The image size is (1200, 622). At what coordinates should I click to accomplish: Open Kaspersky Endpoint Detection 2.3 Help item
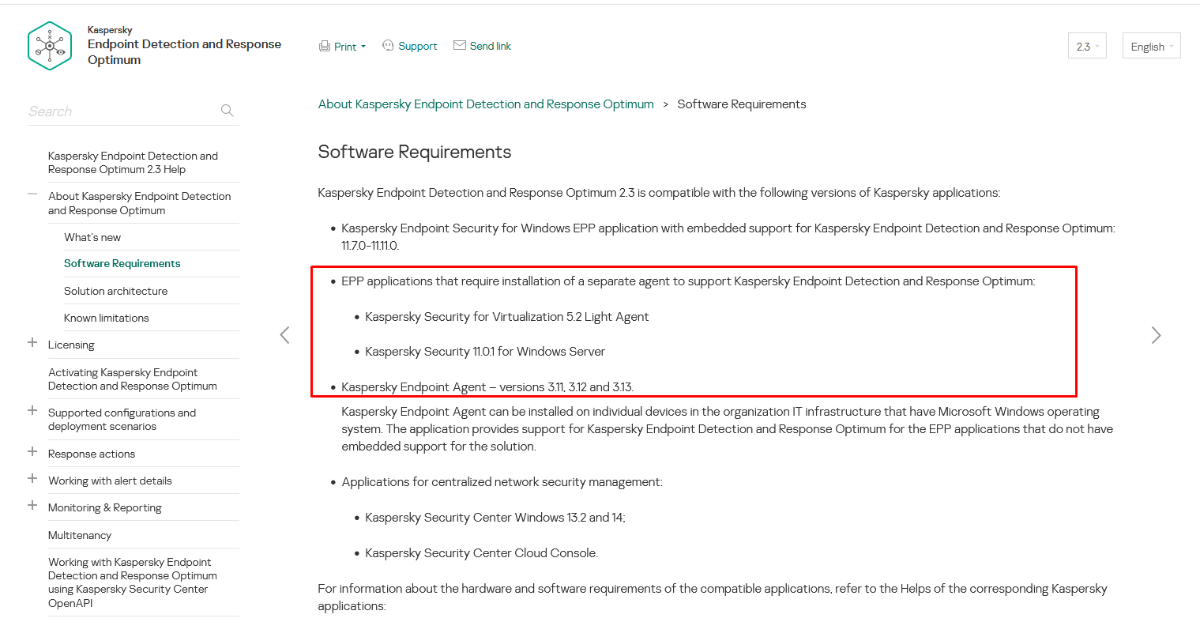(x=133, y=163)
